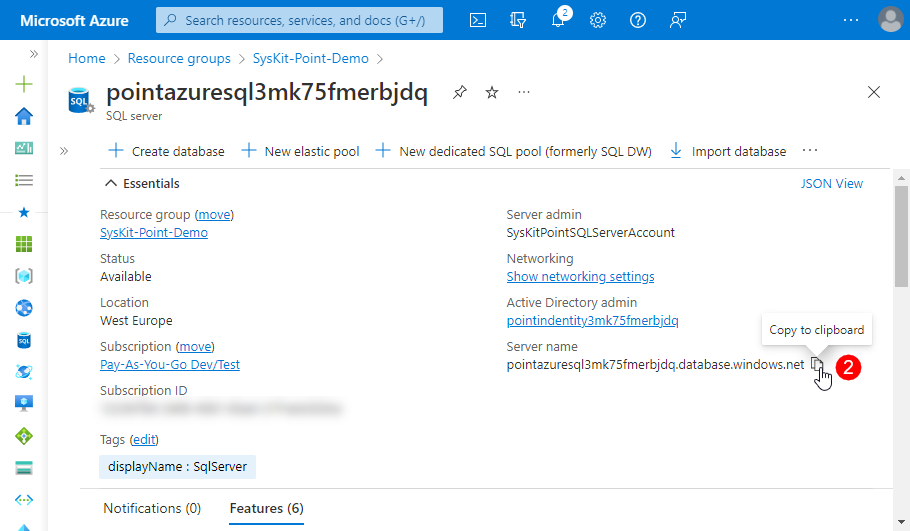This screenshot has width=910, height=531.
Task: Open JSON View link
Action: (832, 183)
